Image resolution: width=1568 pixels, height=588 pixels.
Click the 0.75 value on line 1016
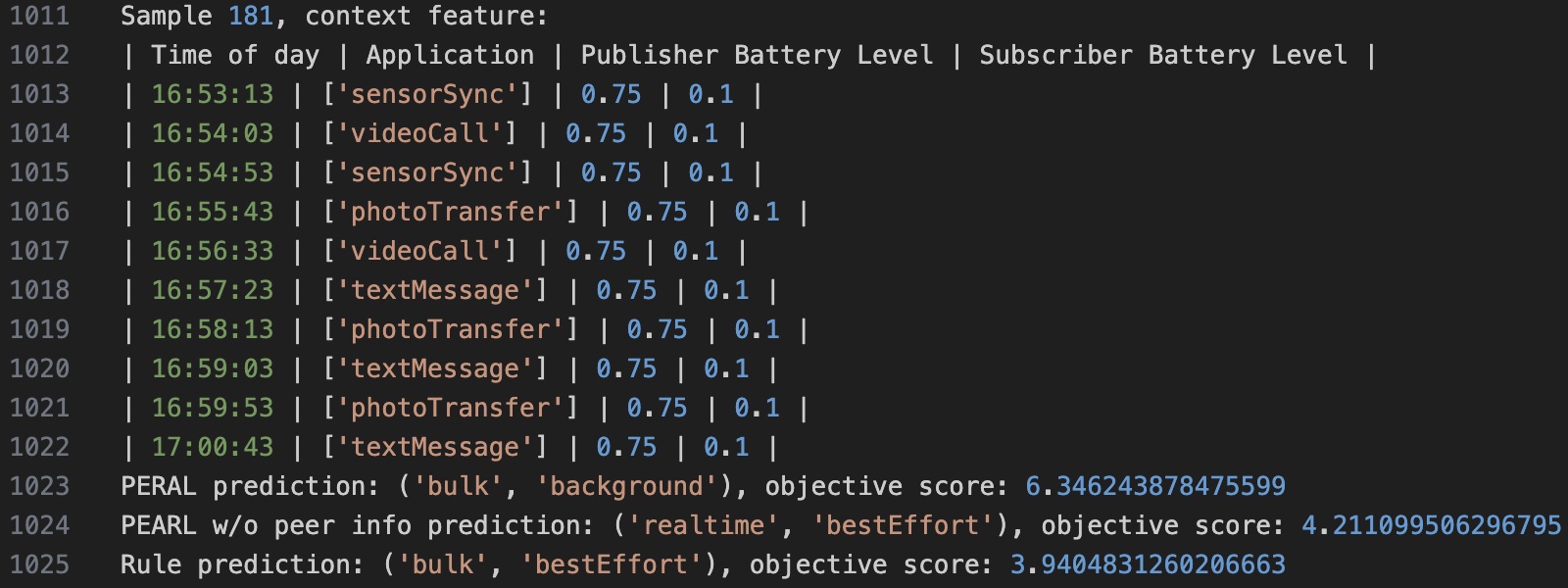pyautogui.click(x=657, y=212)
